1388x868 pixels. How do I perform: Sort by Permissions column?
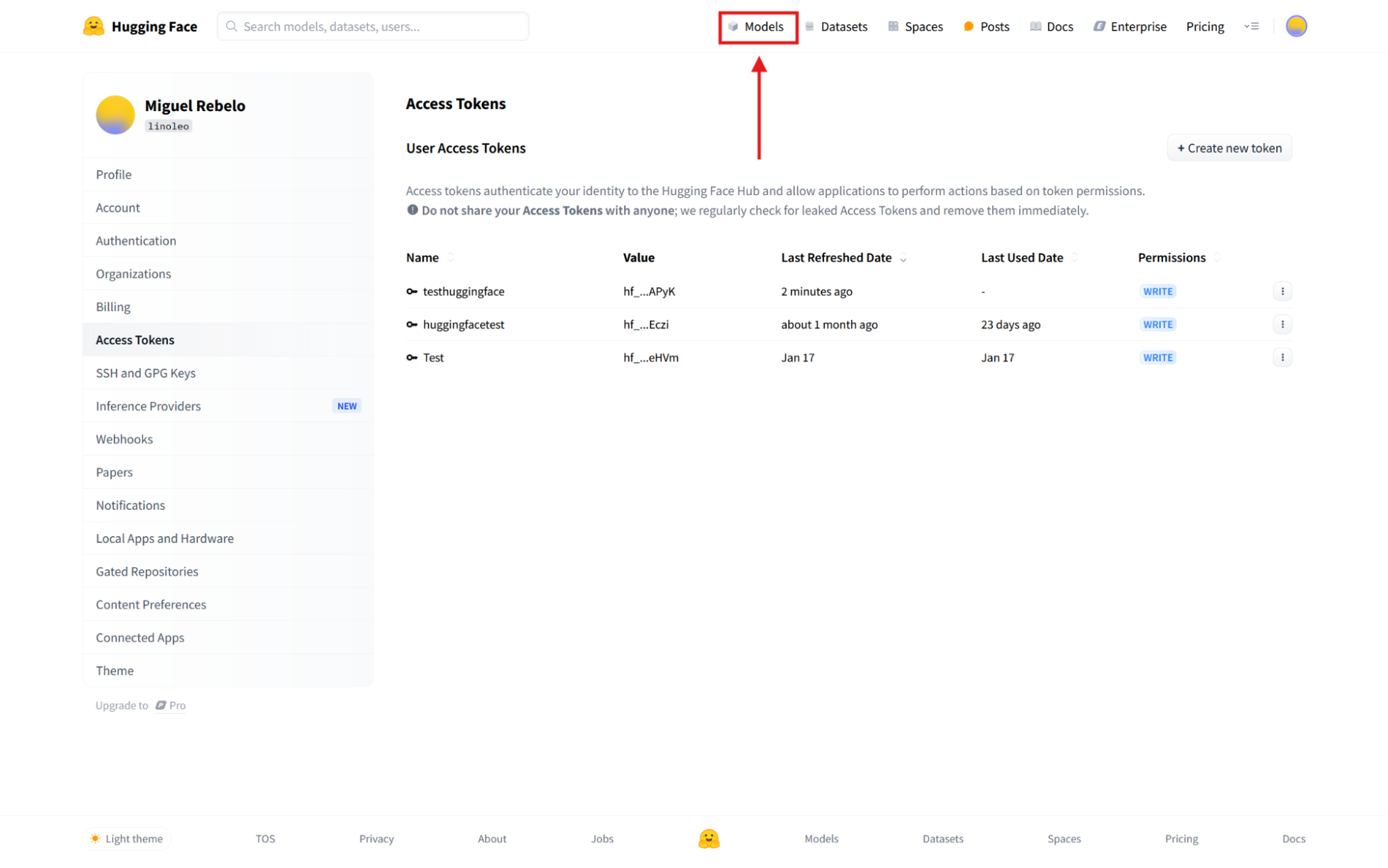coord(1216,258)
